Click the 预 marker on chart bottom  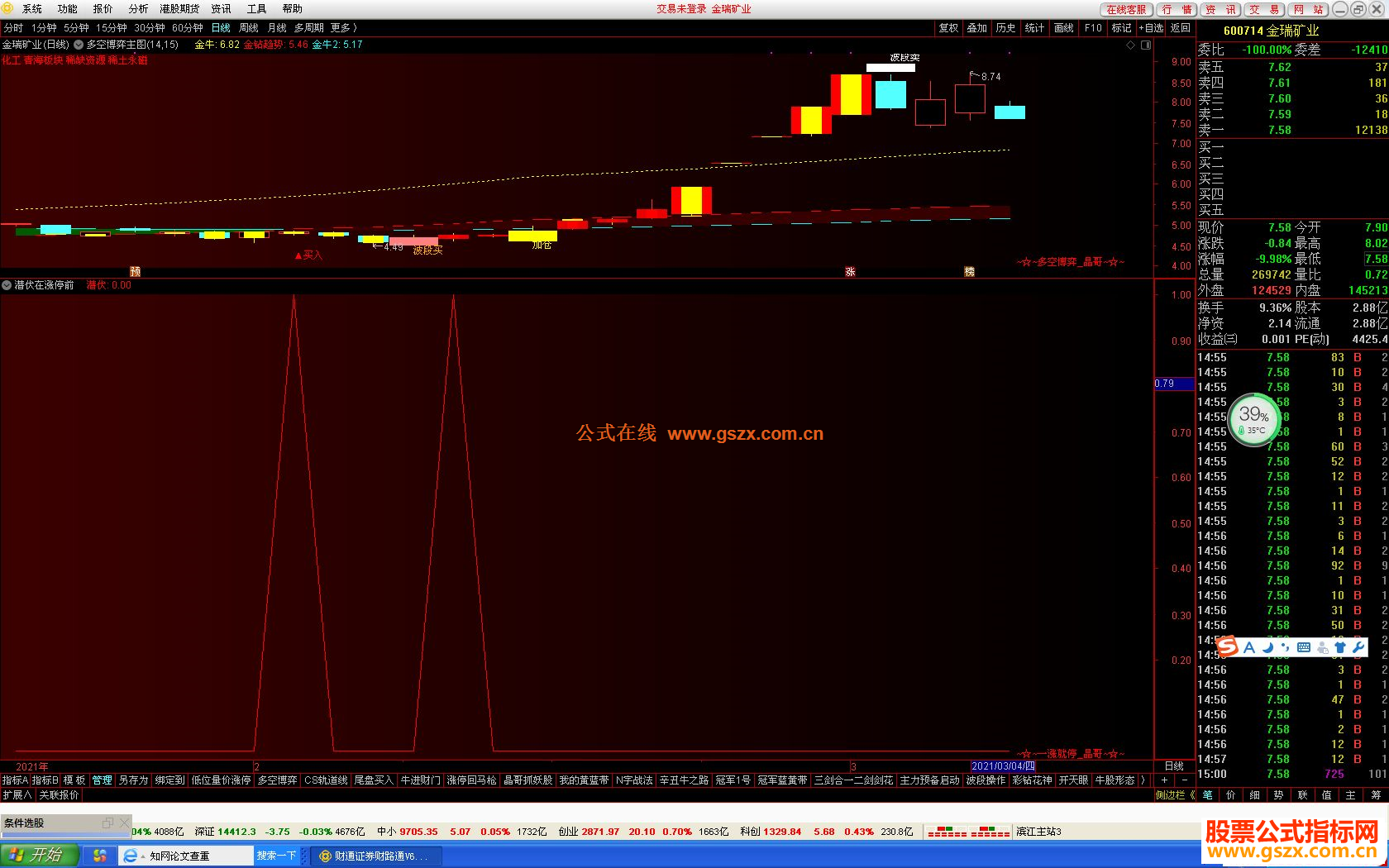pyautogui.click(x=135, y=272)
